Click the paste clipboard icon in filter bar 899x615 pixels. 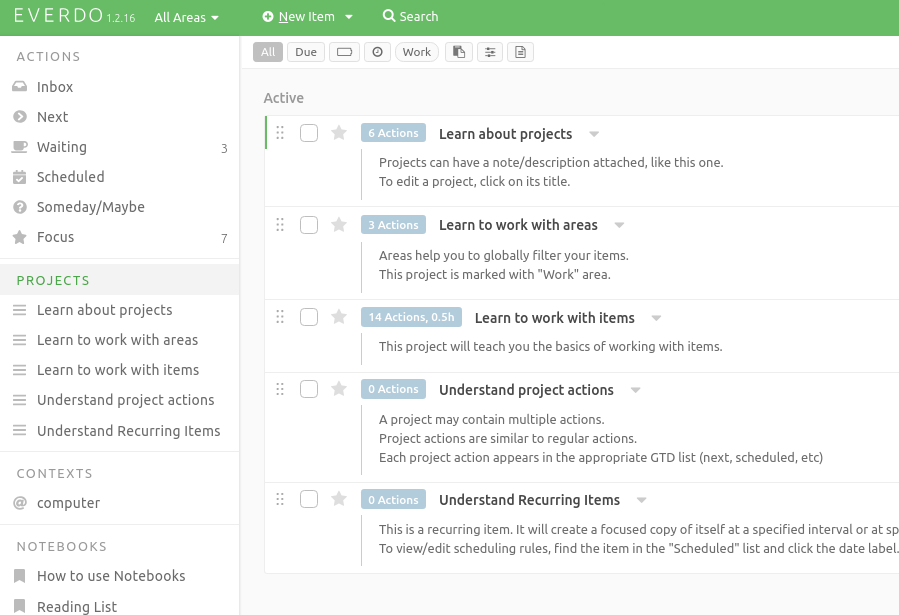458,52
